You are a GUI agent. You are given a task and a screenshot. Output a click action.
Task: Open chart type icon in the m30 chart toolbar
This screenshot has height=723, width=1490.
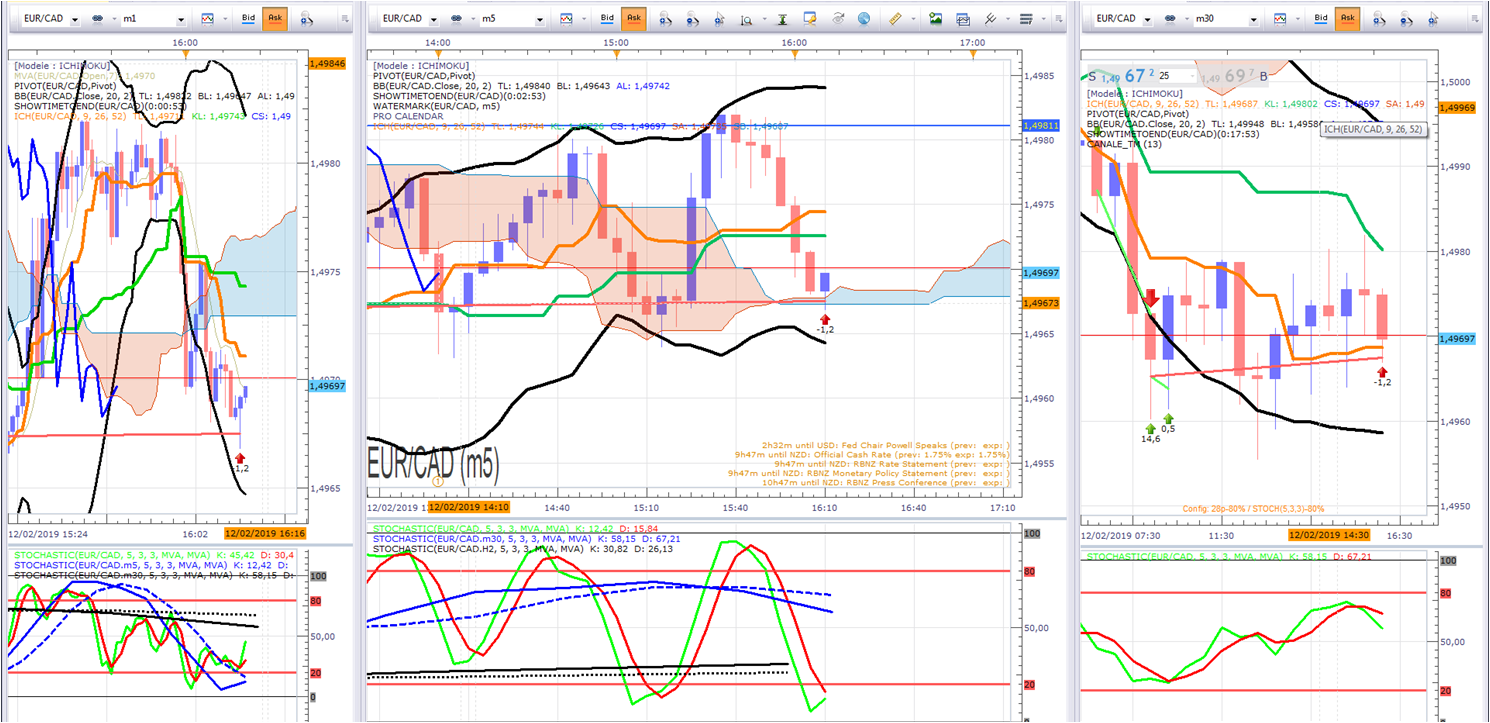1282,19
